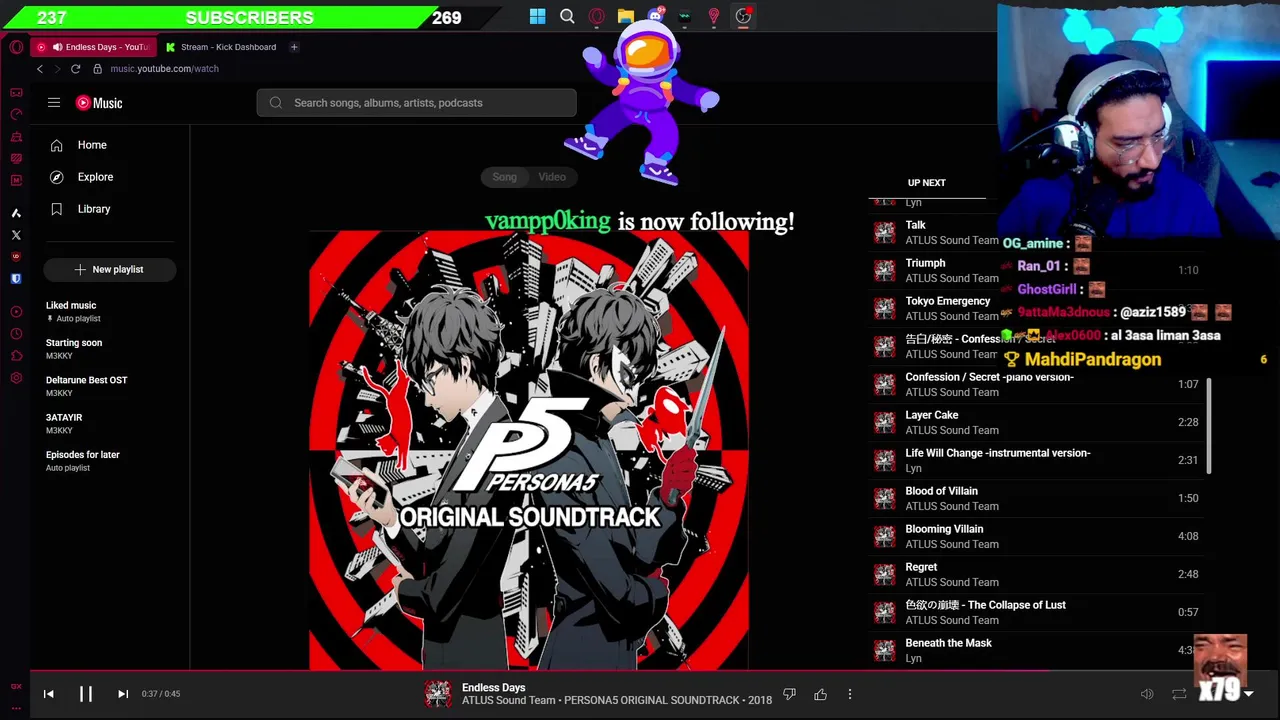Play The Collapse of Lust track
Screen dimensions: 1280x720
tap(1036, 612)
